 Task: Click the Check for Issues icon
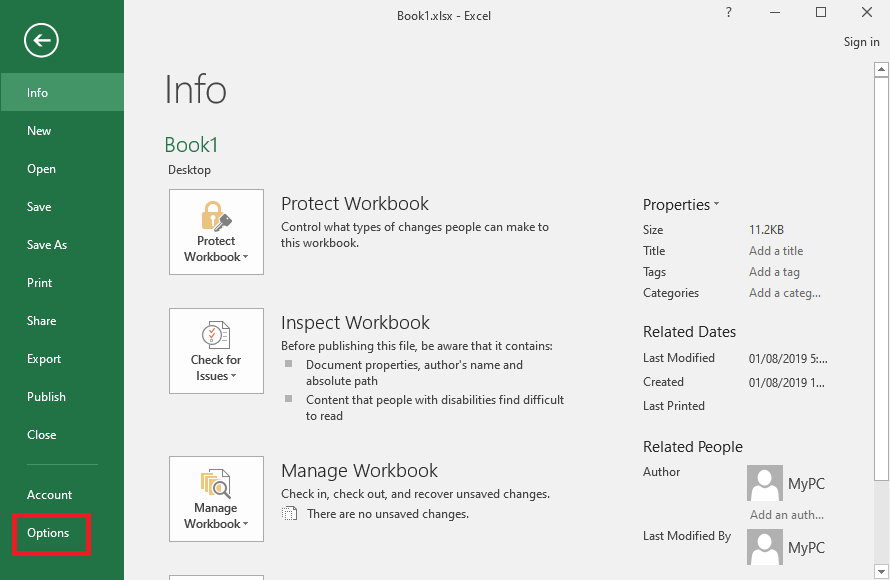[216, 335]
